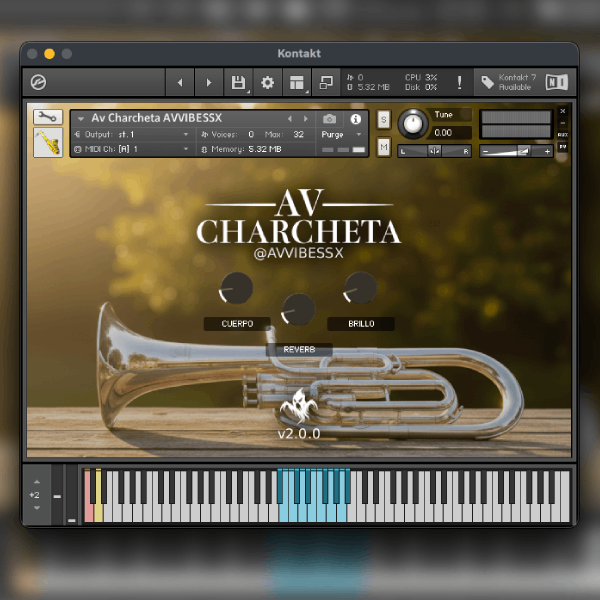Select previous preset arrow beside instrument name
The width and height of the screenshot is (600, 600).
pos(290,119)
